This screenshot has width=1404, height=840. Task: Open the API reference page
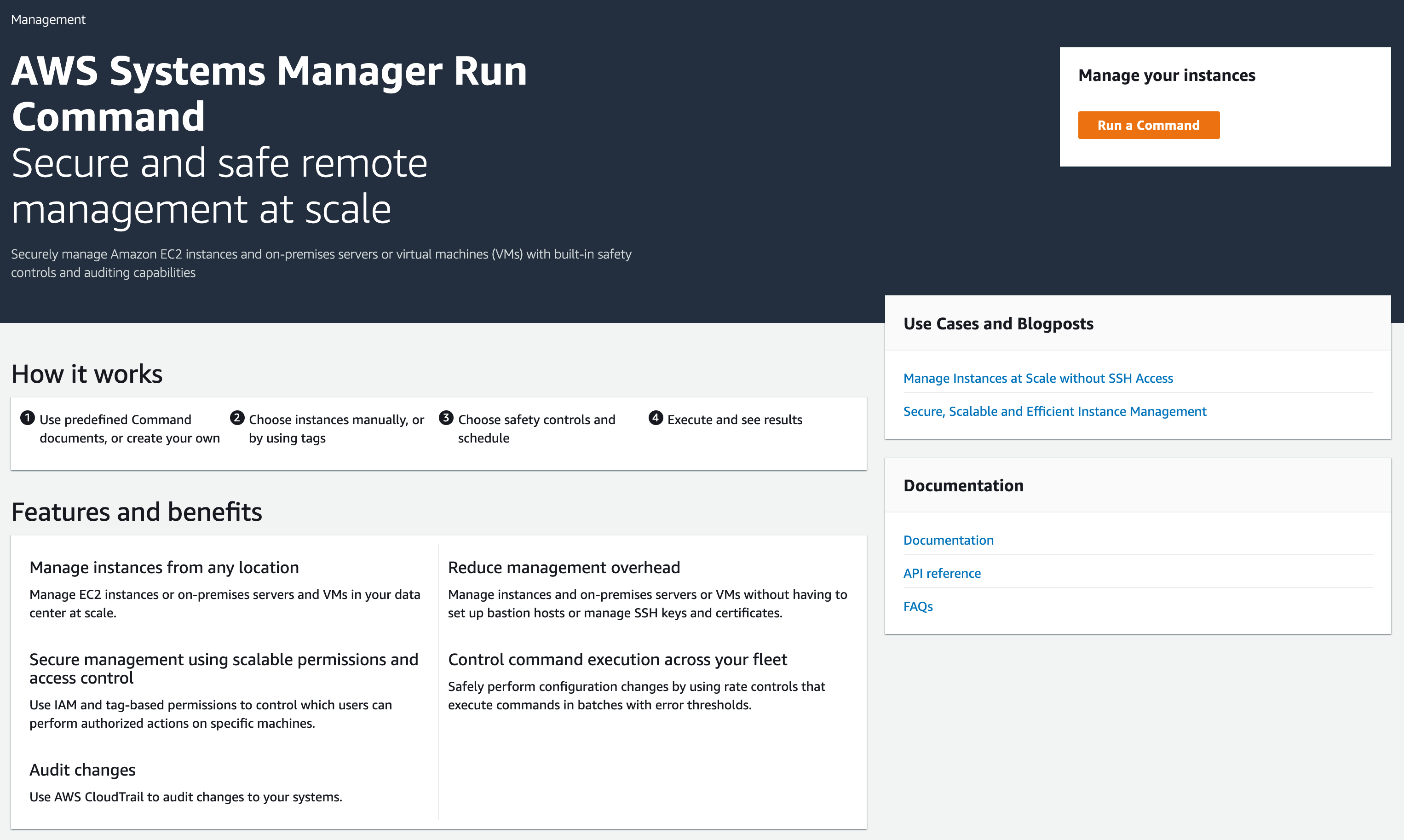pos(942,573)
